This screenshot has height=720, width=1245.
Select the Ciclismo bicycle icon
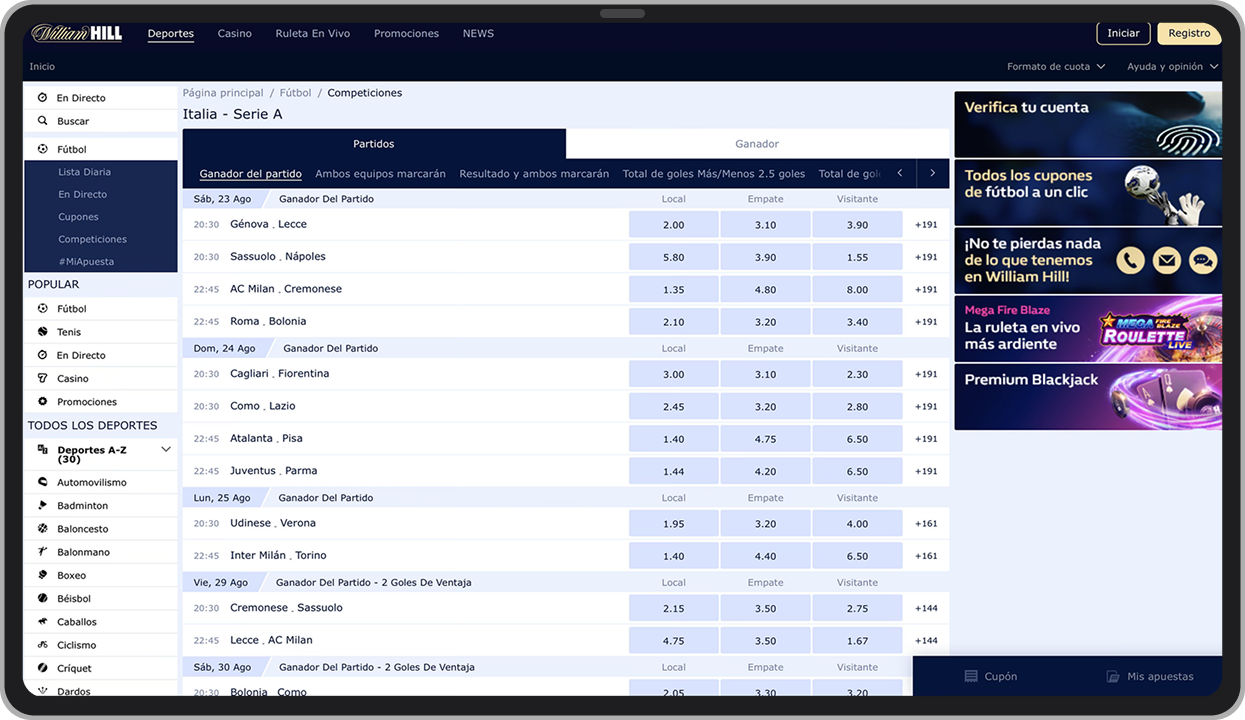coord(42,645)
